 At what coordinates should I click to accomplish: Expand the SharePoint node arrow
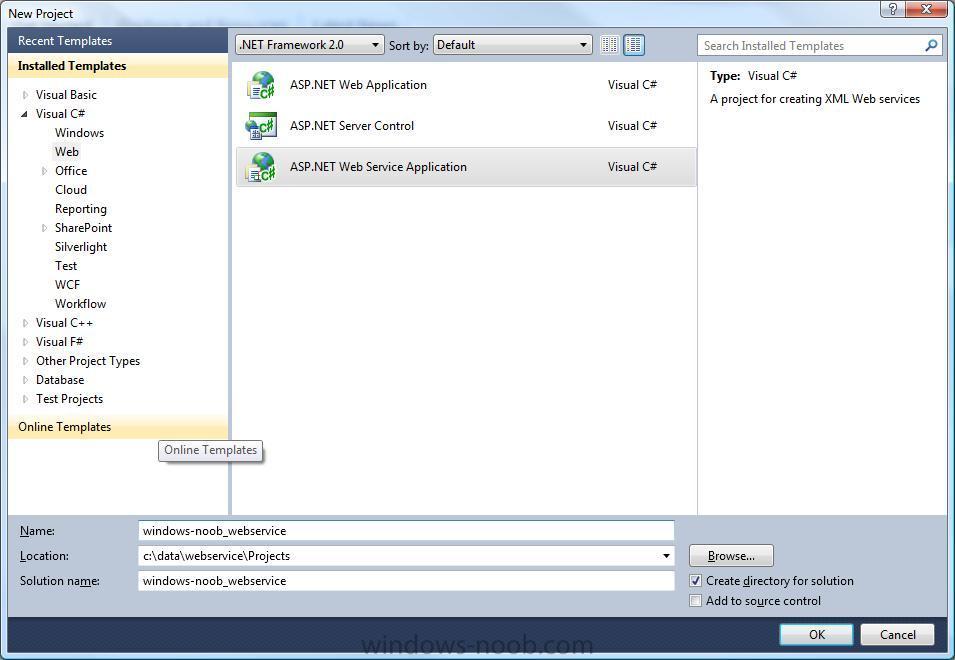(x=44, y=228)
